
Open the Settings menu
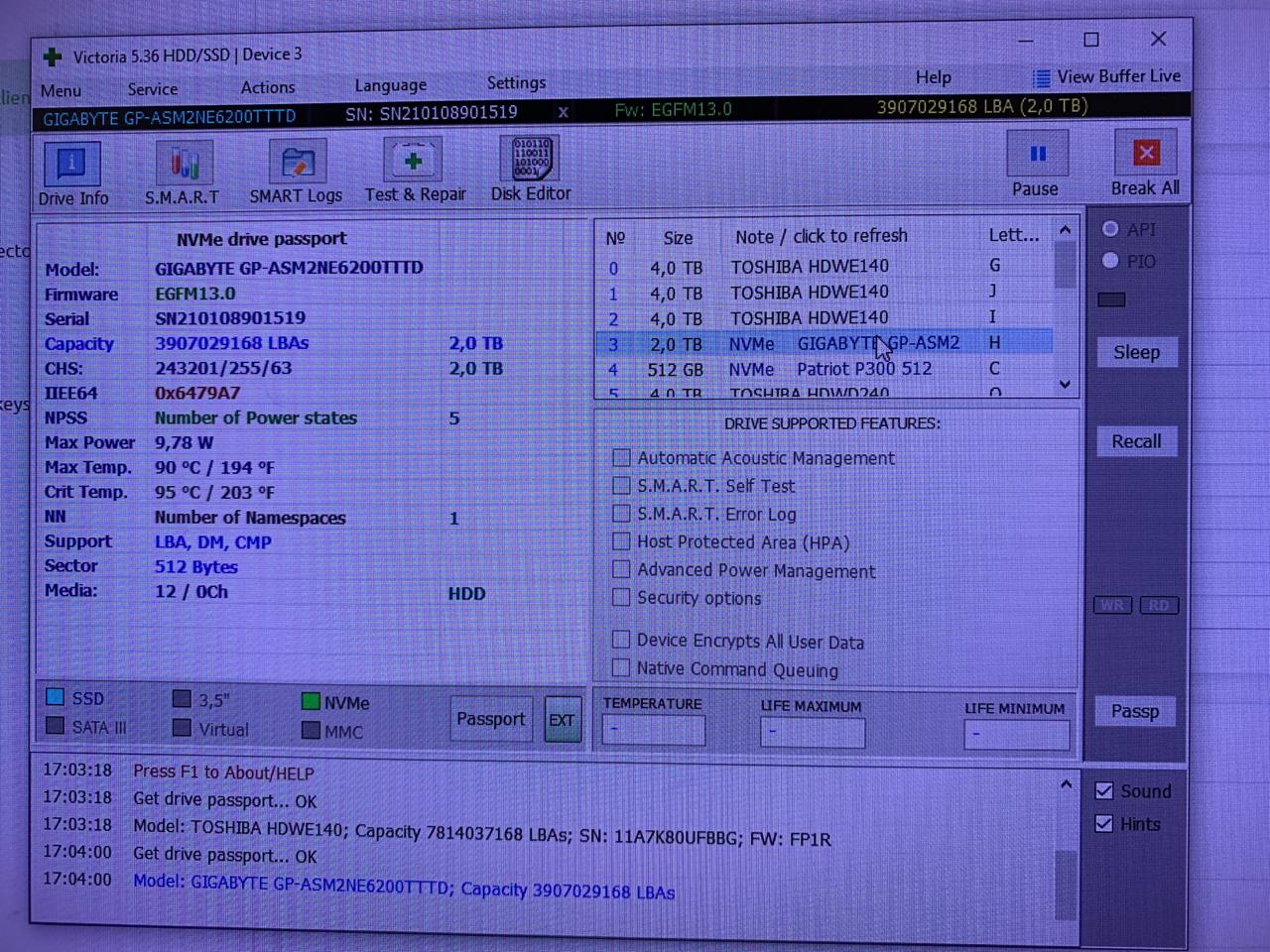point(516,83)
